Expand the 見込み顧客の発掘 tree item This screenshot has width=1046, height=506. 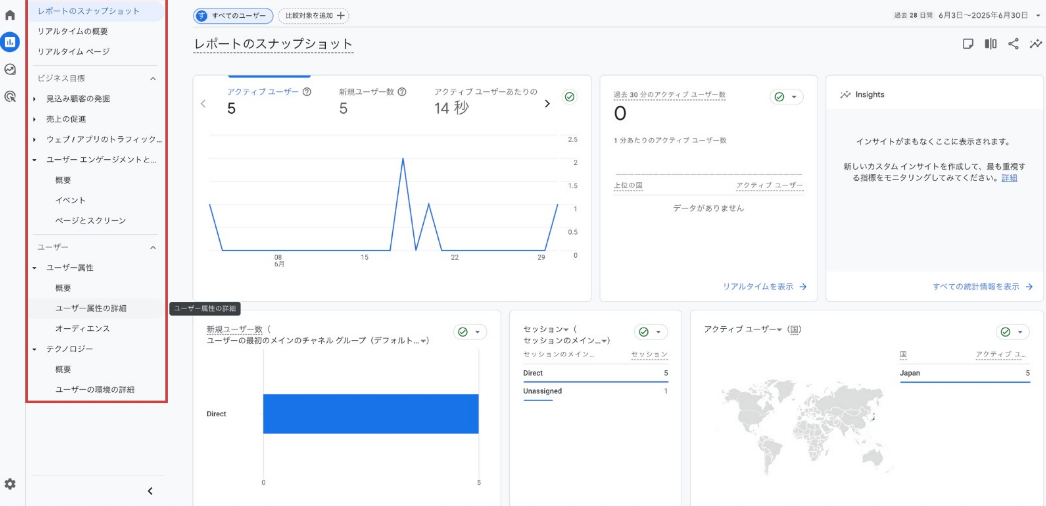(x=34, y=99)
